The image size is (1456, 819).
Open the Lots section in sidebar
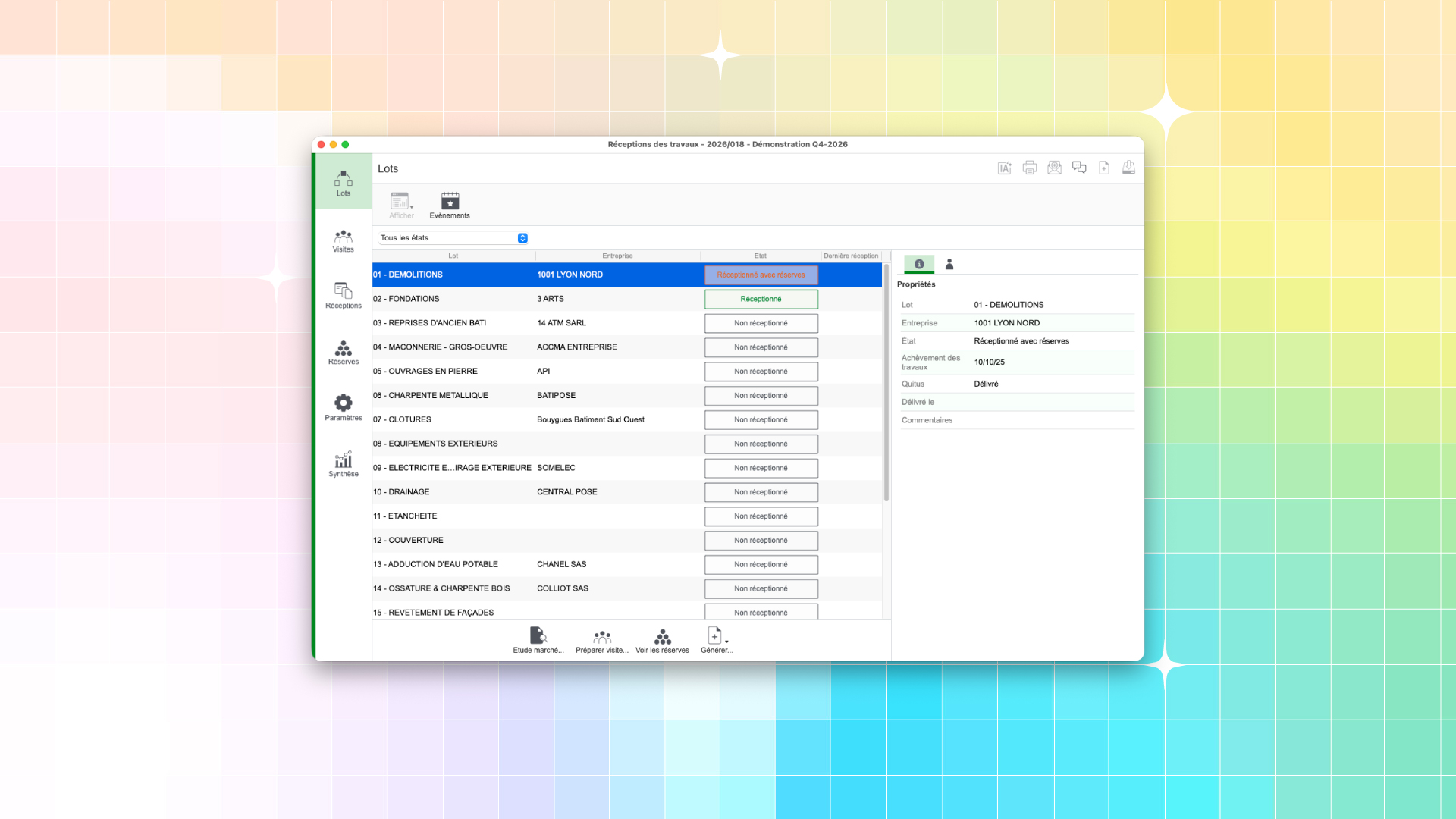pyautogui.click(x=344, y=183)
